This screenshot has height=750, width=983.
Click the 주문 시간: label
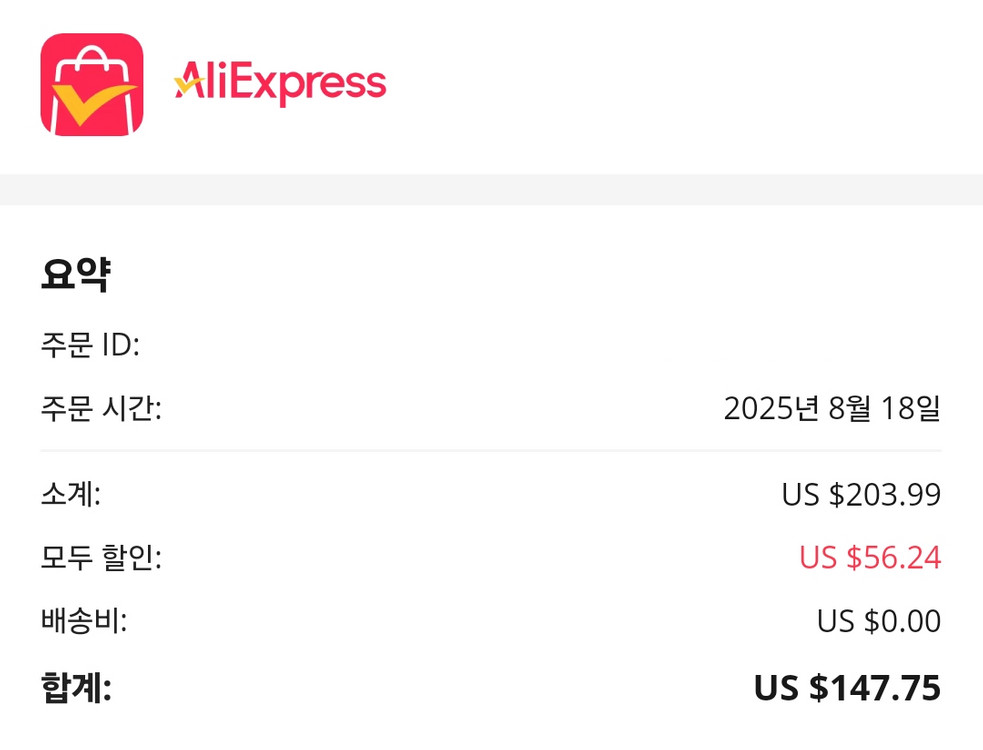coord(101,408)
